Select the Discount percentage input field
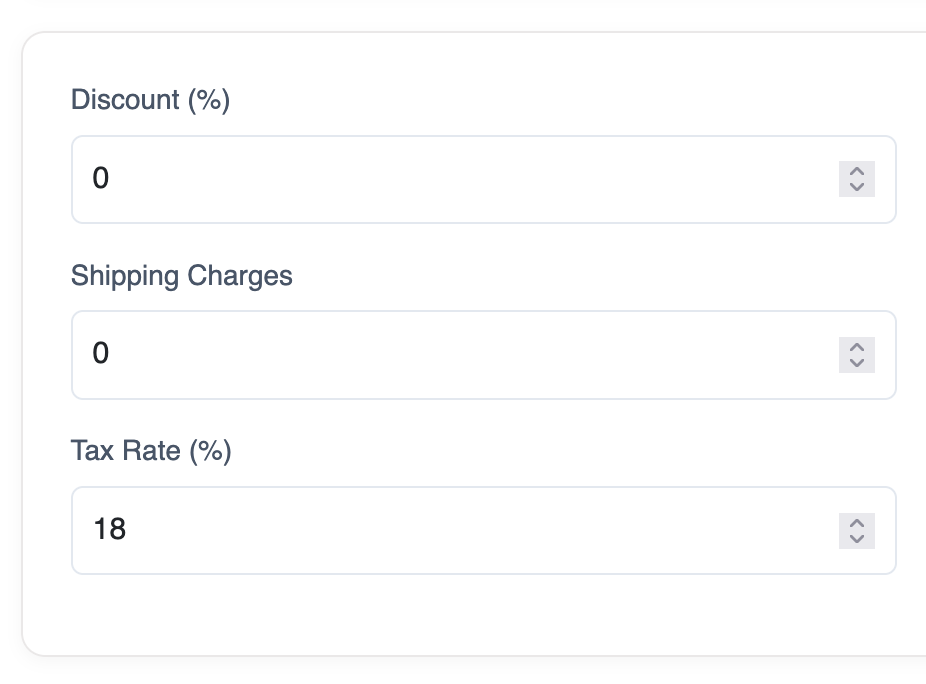This screenshot has width=926, height=684. click(x=400, y=179)
